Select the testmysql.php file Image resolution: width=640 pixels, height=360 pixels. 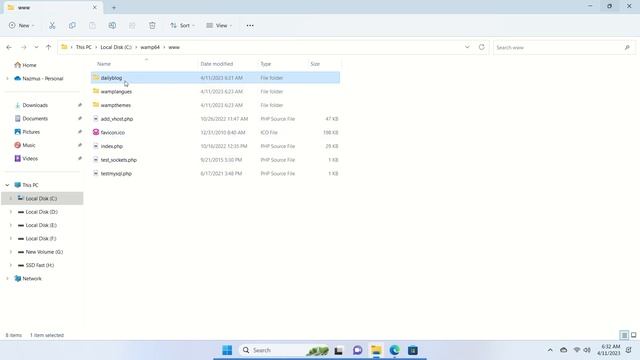215,173
